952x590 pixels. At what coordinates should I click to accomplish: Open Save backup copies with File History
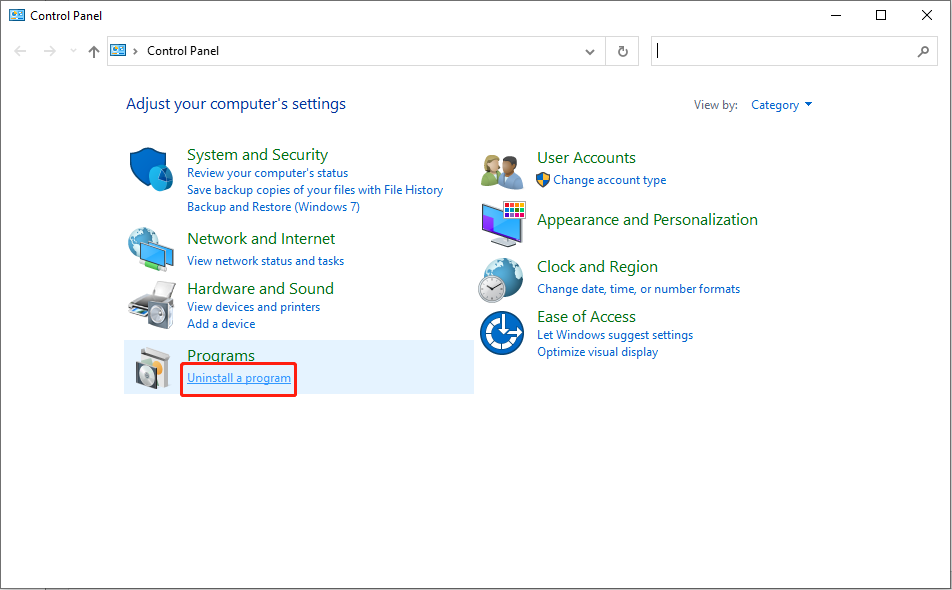pyautogui.click(x=315, y=190)
